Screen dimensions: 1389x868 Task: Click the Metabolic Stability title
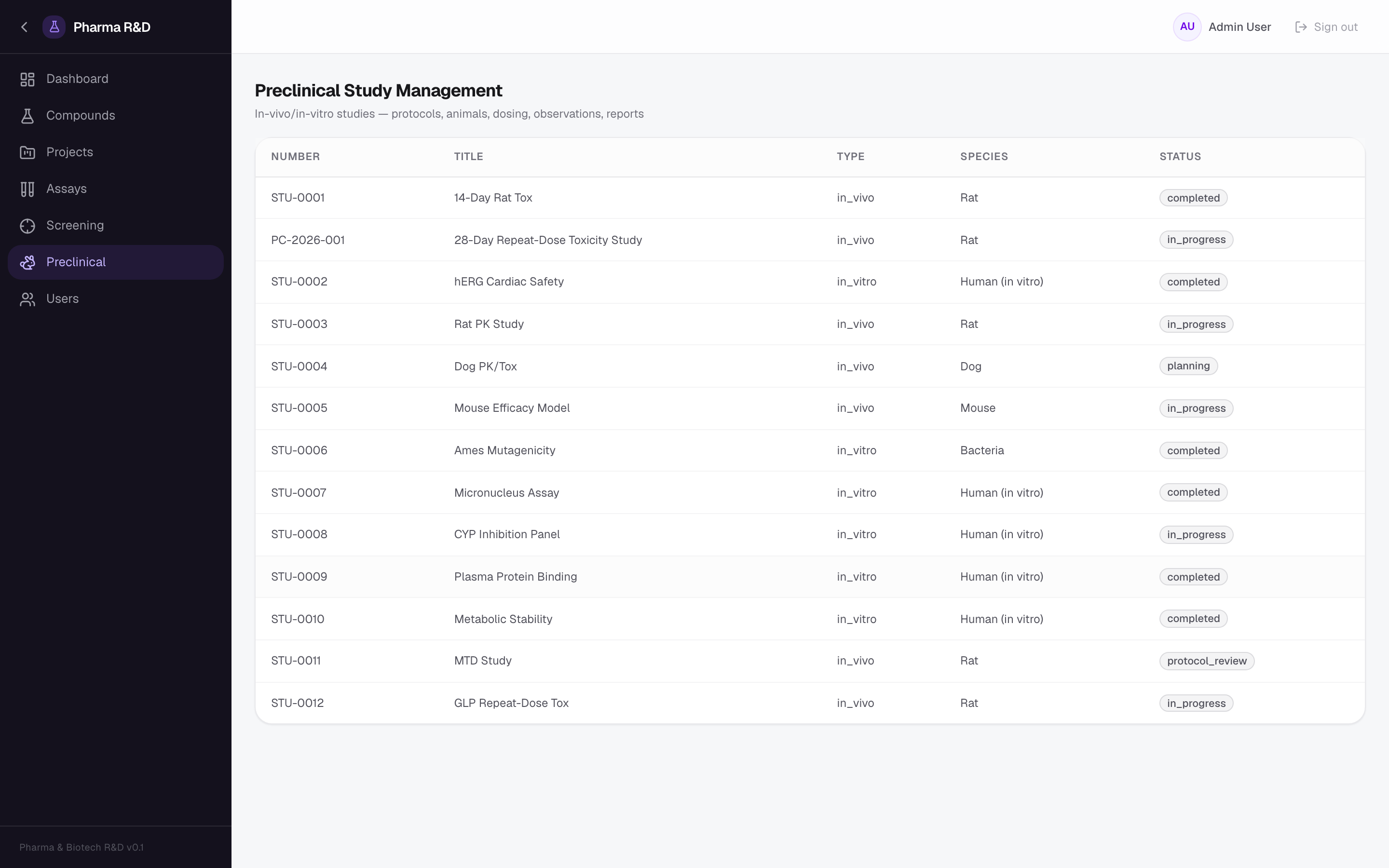pos(503,619)
